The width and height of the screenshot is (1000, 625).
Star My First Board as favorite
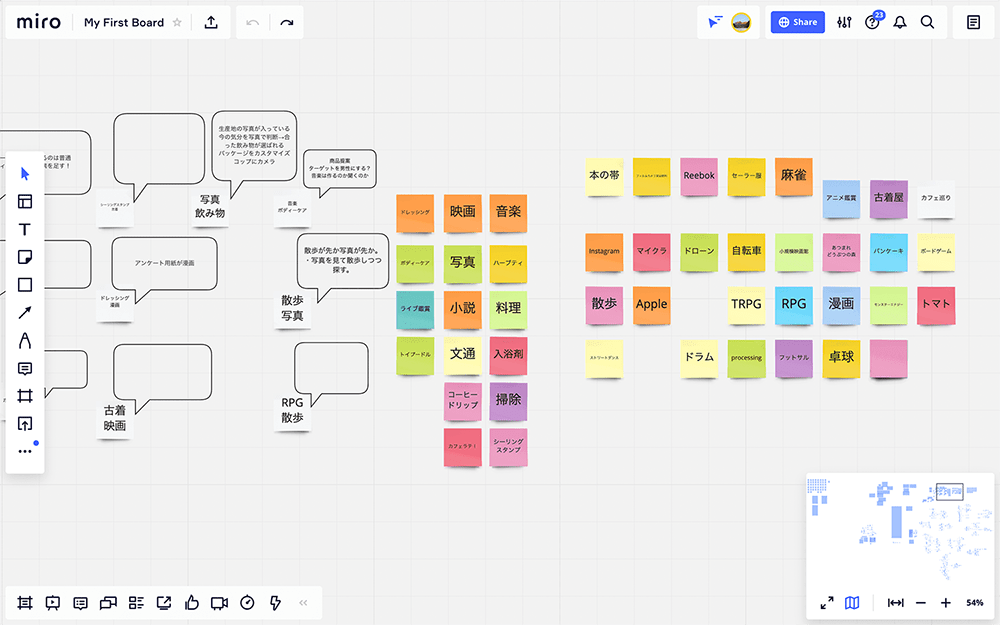(x=177, y=22)
